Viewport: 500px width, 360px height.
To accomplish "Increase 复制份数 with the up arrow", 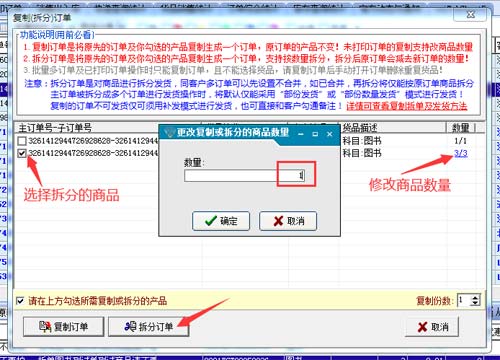I will tap(475, 297).
